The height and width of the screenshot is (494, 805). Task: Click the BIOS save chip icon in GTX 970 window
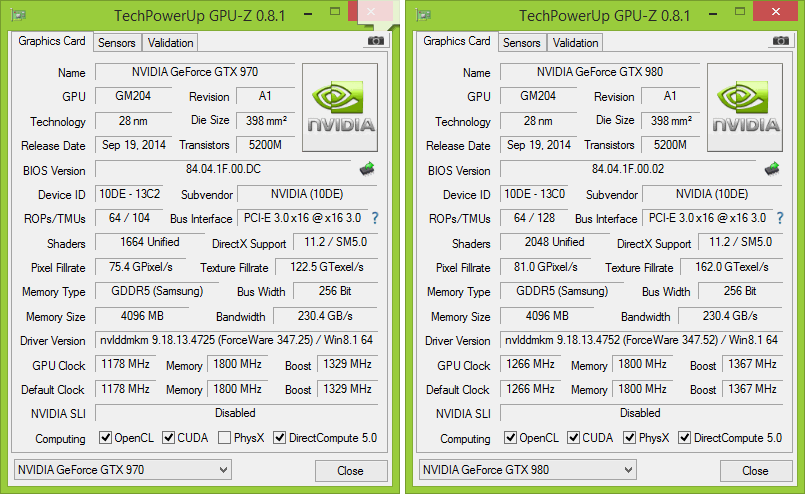(x=367, y=168)
